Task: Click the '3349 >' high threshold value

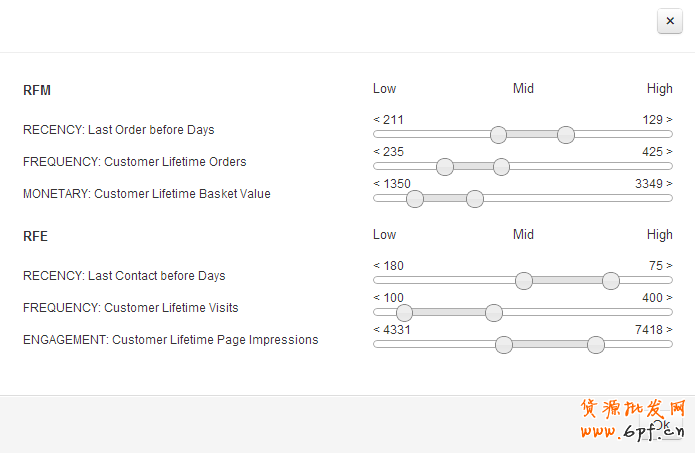Action: (x=653, y=184)
